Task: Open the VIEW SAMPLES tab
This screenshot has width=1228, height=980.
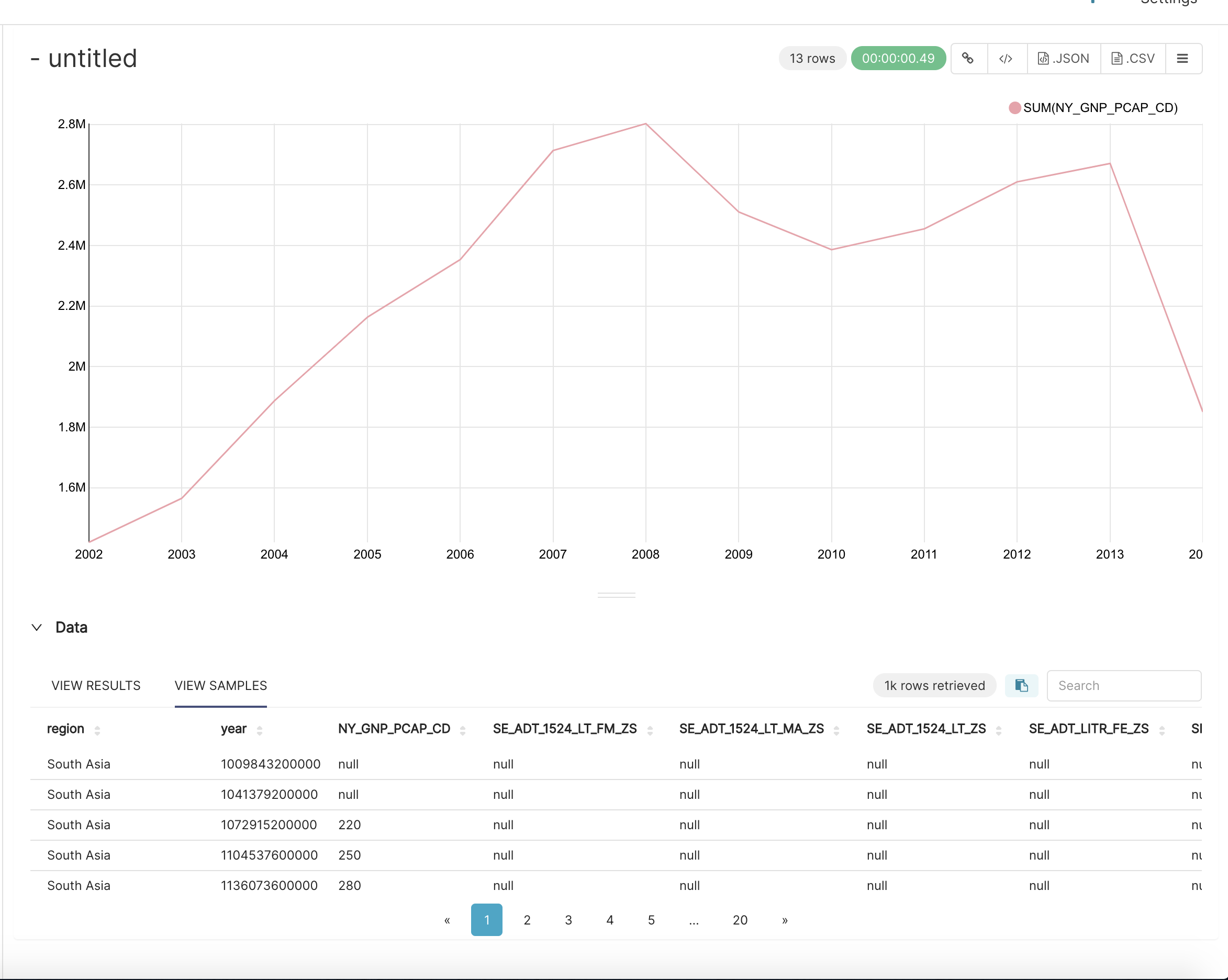Action: point(220,685)
